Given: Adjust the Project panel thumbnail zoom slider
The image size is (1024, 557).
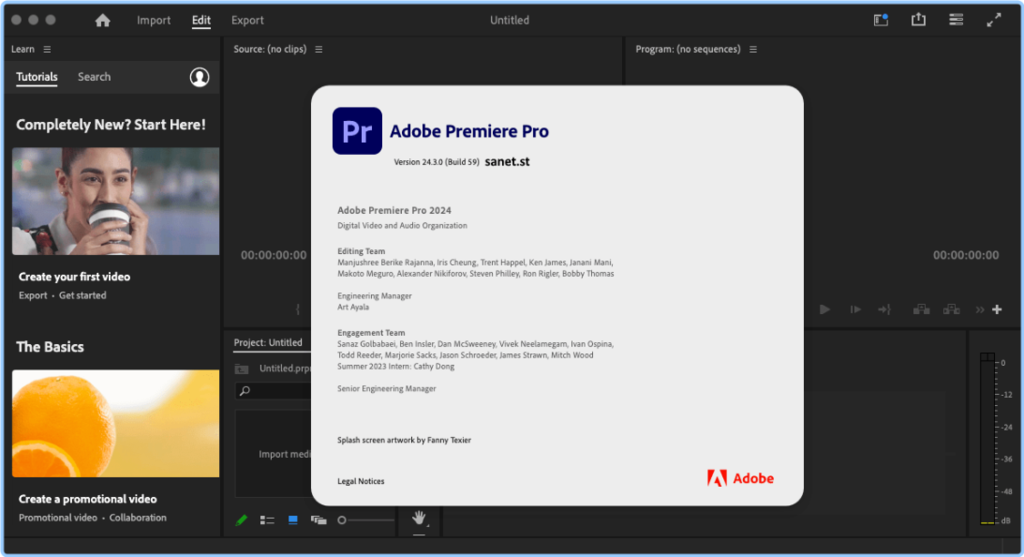Looking at the screenshot, I should pyautogui.click(x=366, y=520).
